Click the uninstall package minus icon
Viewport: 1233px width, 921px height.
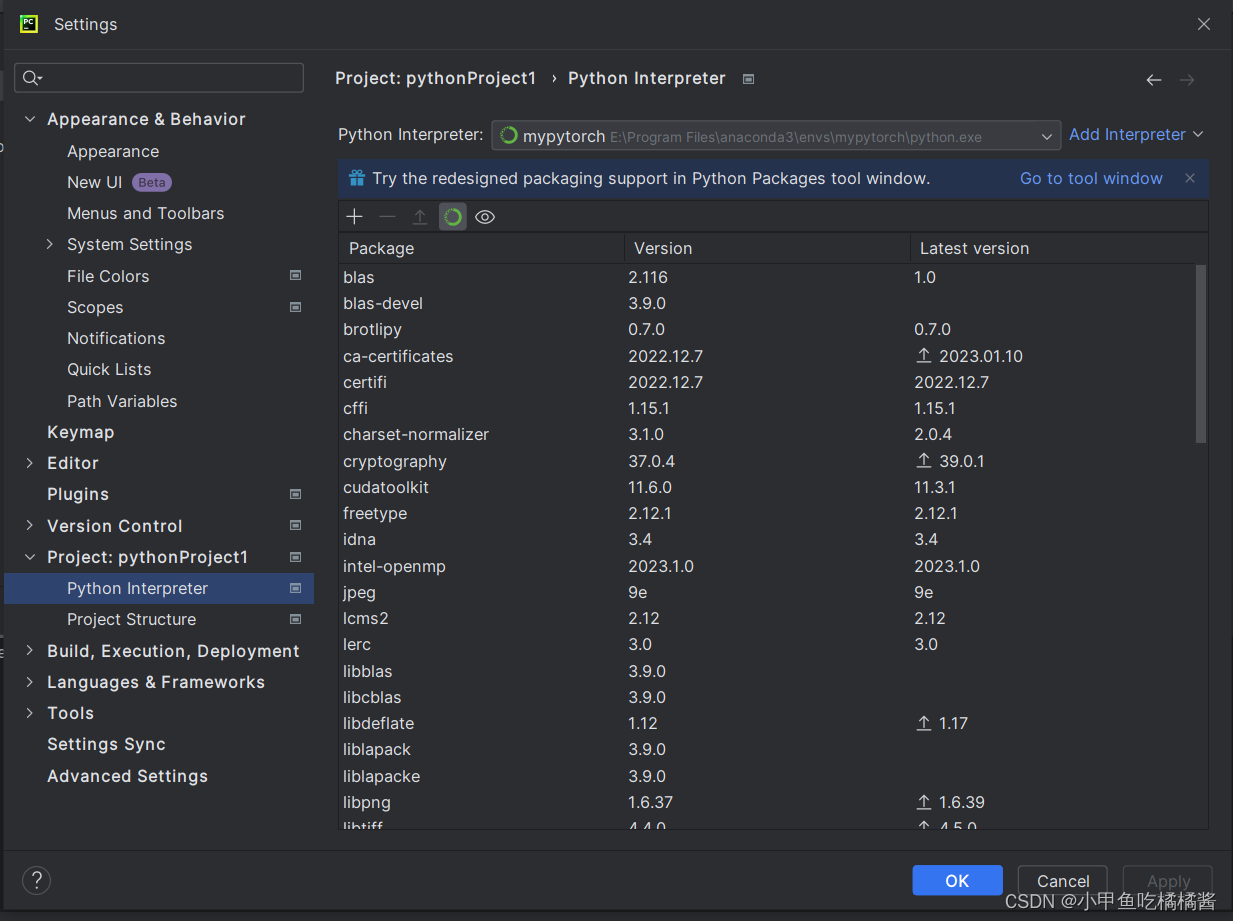[387, 217]
